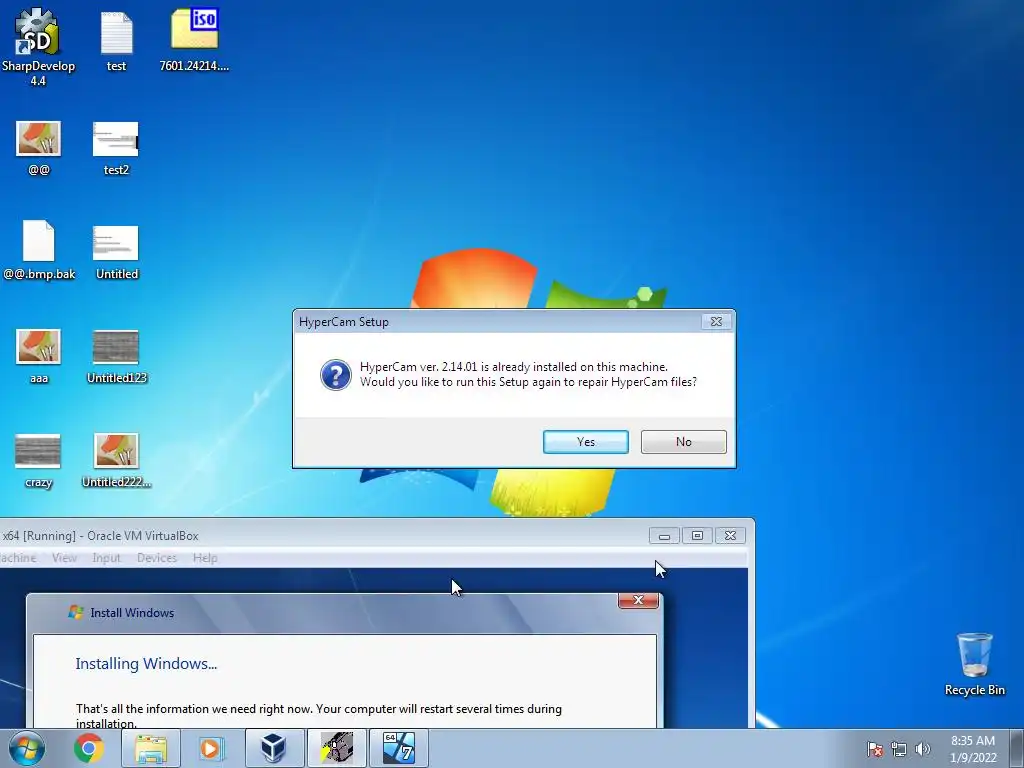The height and width of the screenshot is (768, 1024).
Task: Select the @@ image file on desktop
Action: click(x=39, y=148)
